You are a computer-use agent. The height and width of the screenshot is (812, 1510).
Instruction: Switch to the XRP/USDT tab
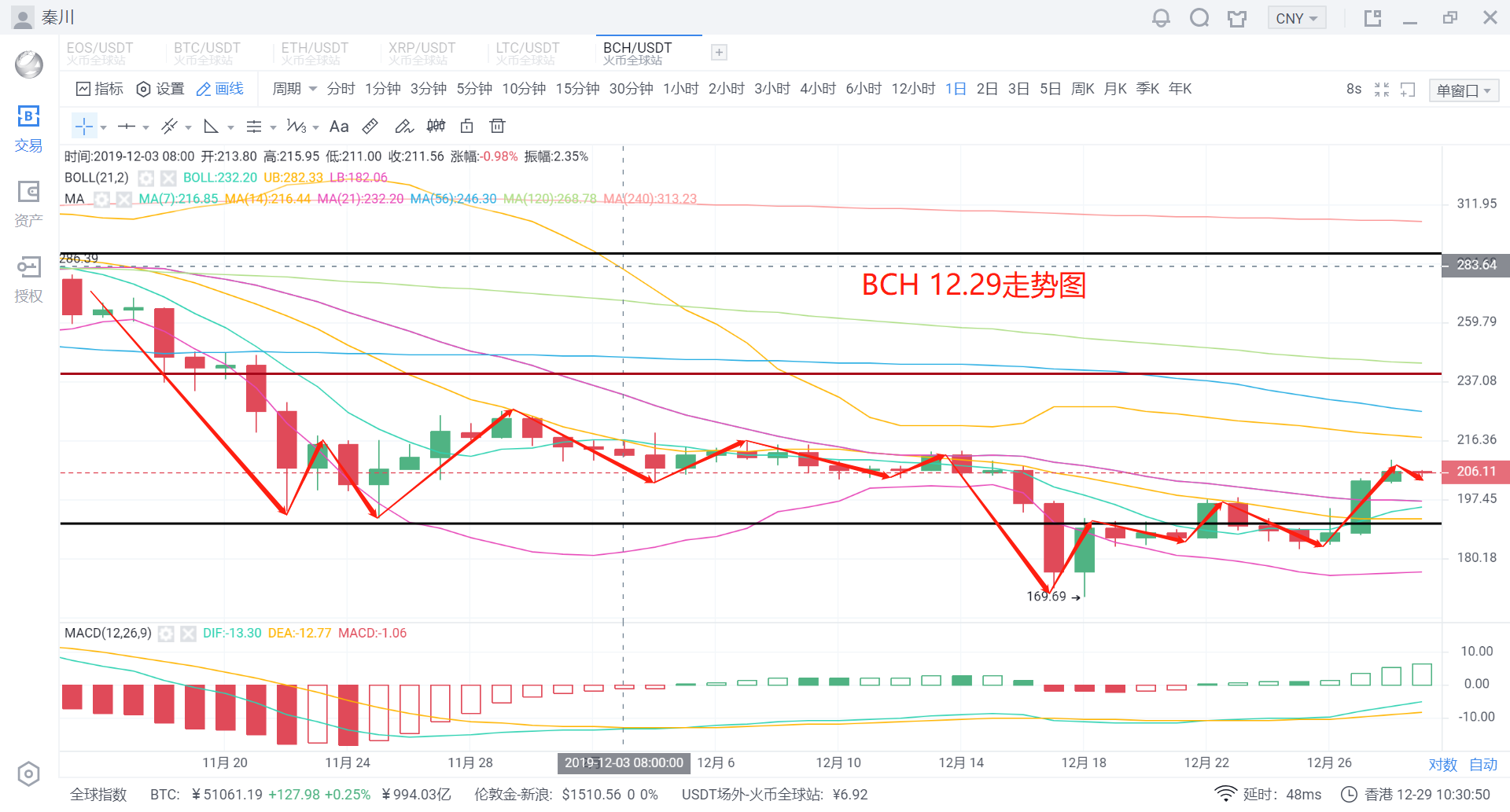pos(422,53)
